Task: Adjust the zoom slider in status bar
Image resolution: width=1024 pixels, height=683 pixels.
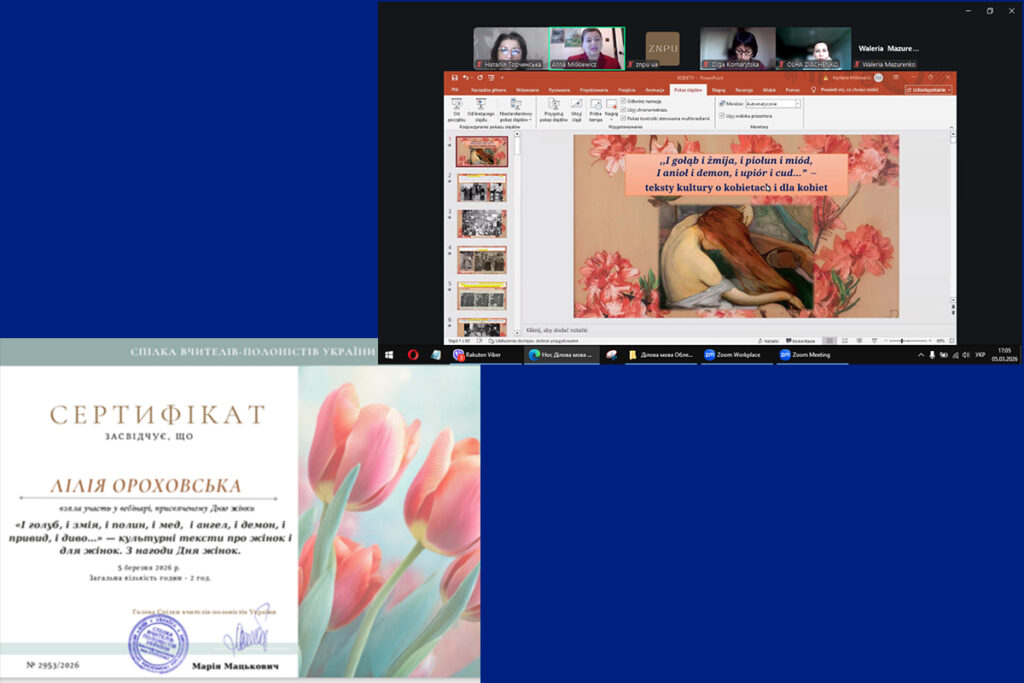Action: coord(902,340)
